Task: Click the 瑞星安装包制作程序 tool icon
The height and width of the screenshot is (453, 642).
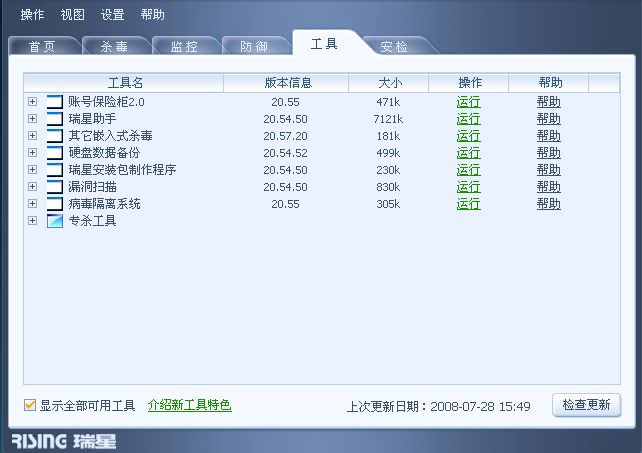Action: [x=55, y=170]
